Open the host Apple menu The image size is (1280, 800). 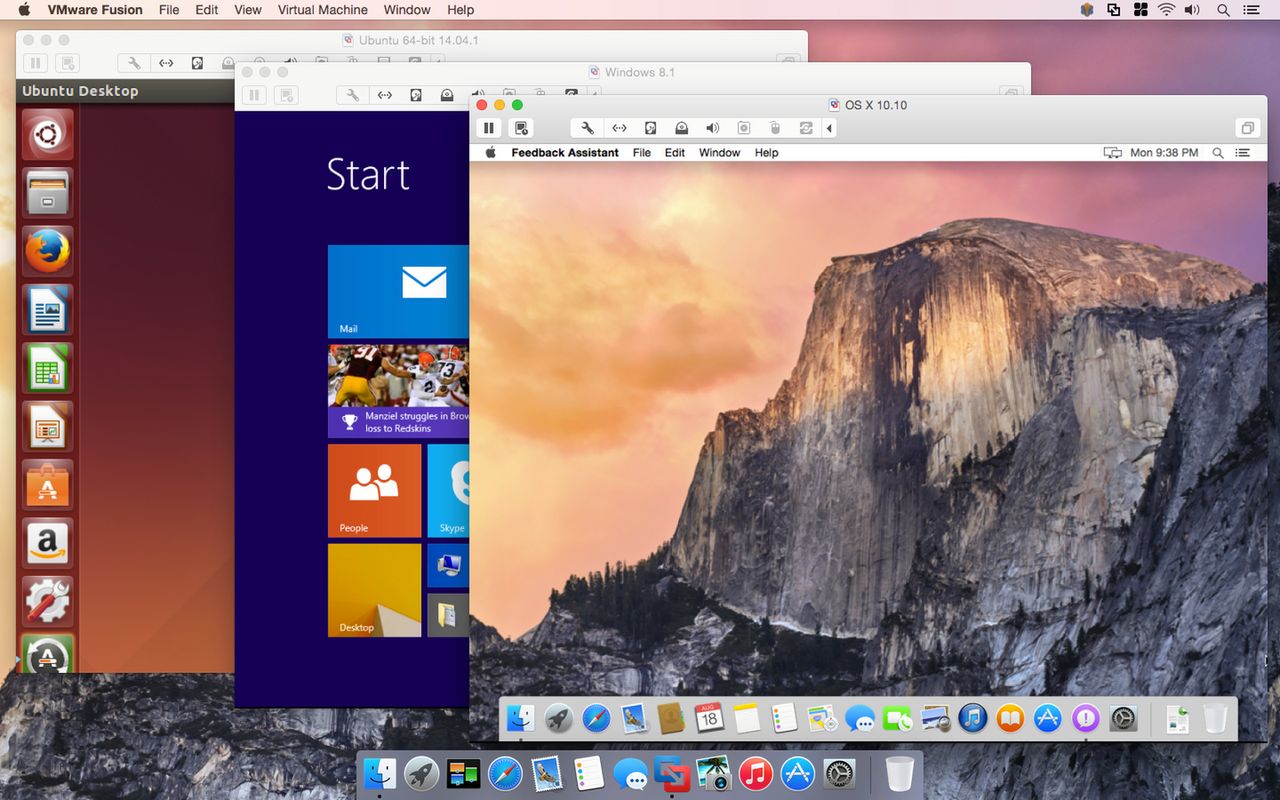[x=22, y=10]
